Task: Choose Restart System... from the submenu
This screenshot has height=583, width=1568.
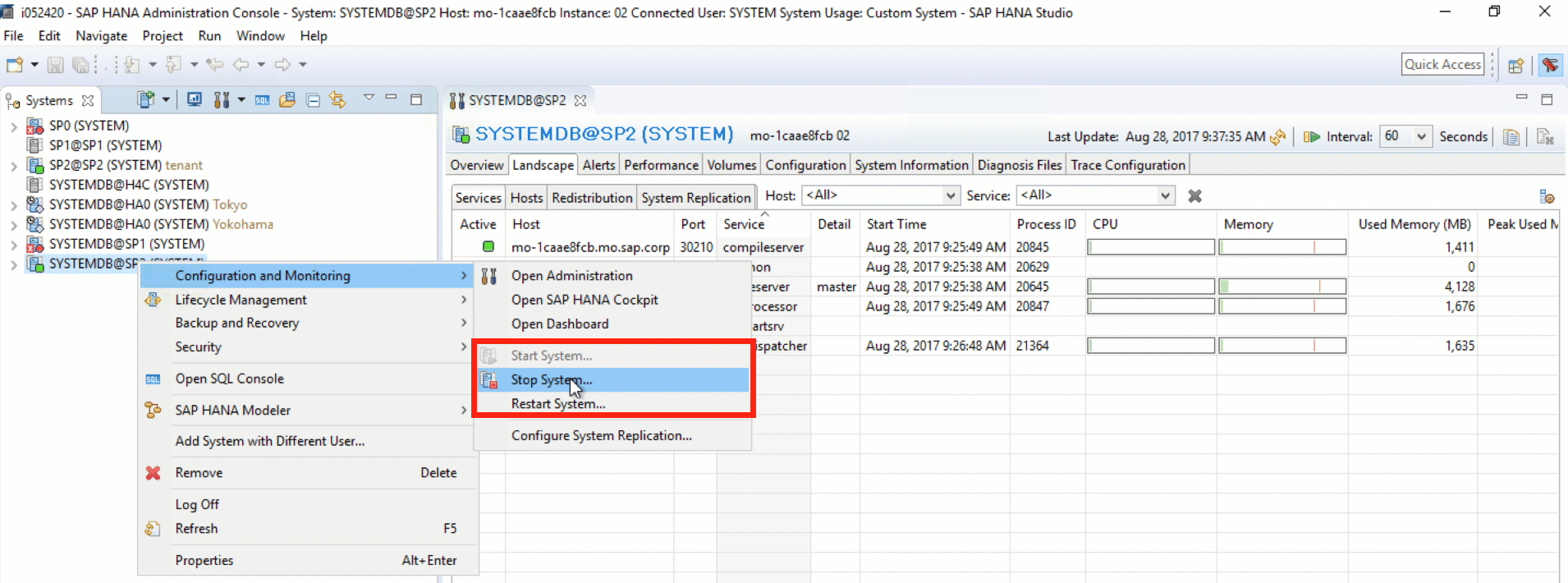Action: [612, 404]
